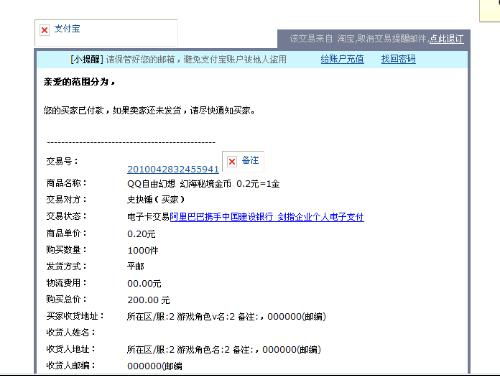Click the 收货人地址 label
Image resolution: width=500 pixels, height=376 pixels.
(71, 349)
